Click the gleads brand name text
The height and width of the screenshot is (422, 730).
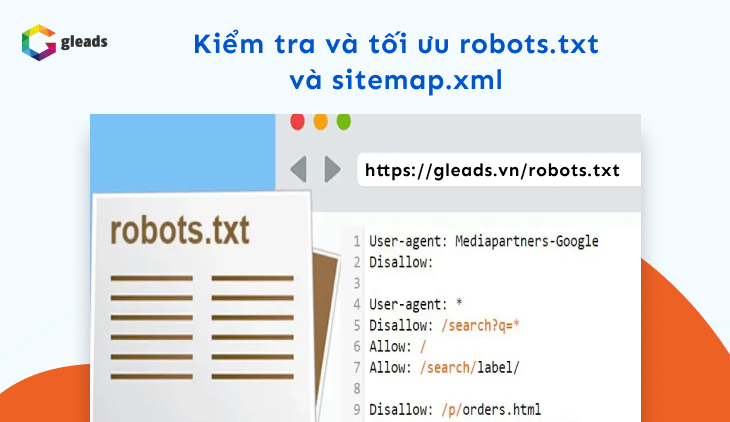pos(83,42)
